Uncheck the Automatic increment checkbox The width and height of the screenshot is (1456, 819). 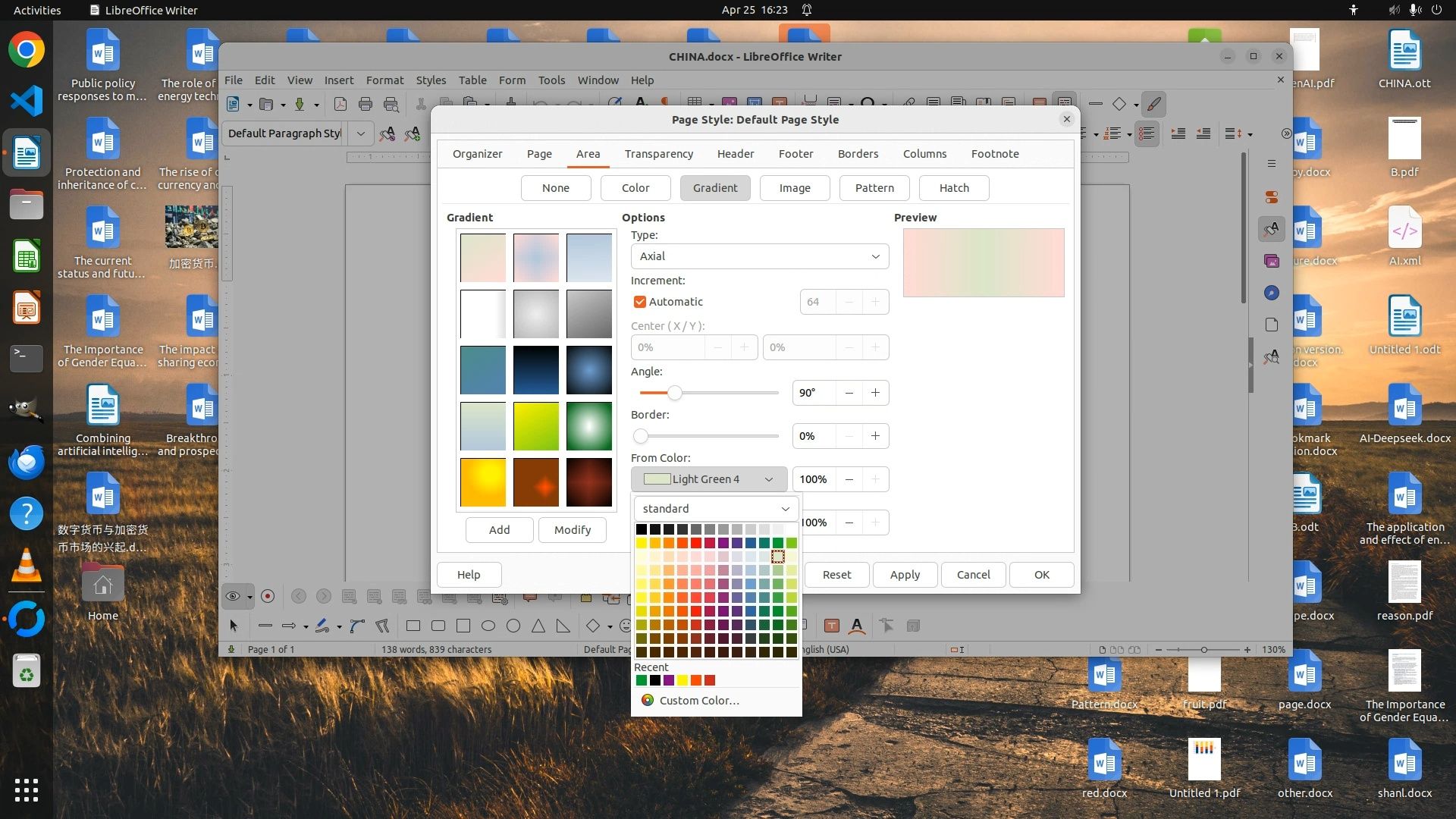(x=640, y=302)
